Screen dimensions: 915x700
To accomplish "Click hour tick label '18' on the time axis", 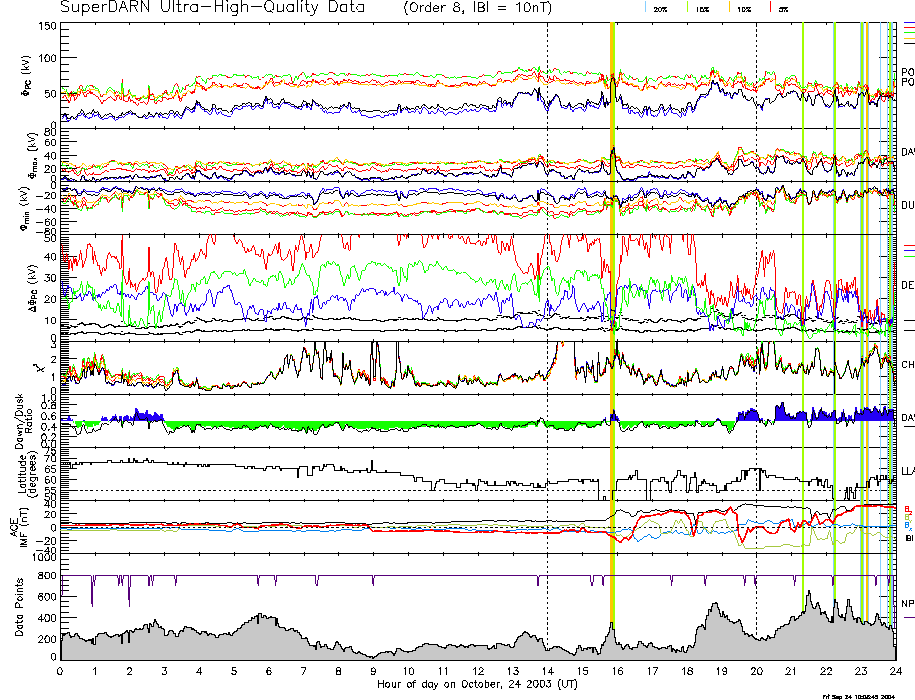I will click(687, 671).
